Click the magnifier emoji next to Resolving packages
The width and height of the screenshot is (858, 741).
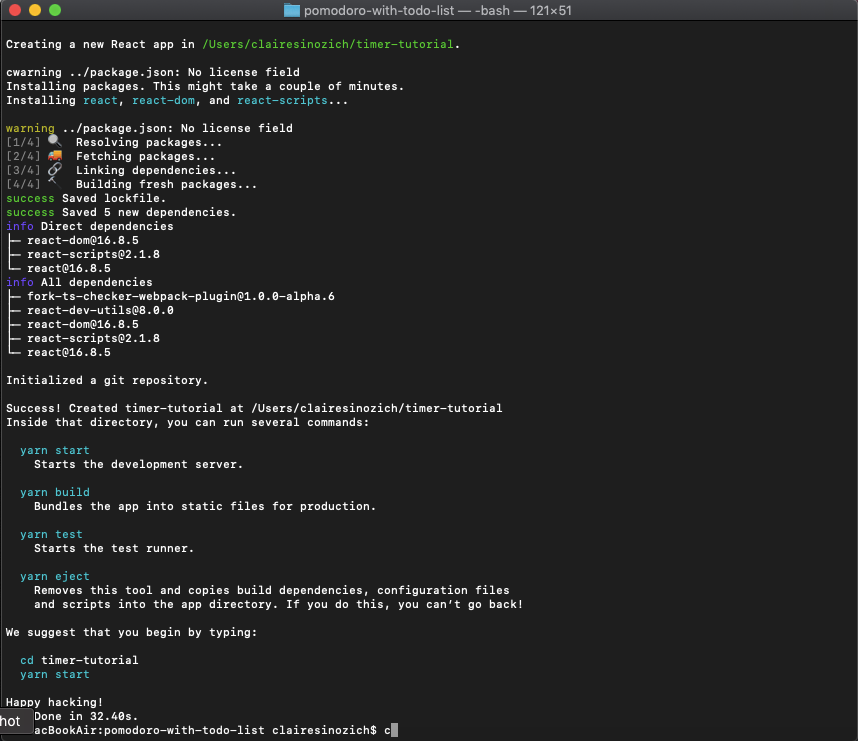(54, 140)
